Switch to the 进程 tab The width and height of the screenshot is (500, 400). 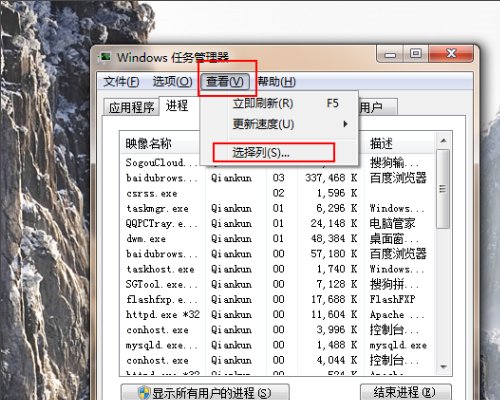coord(177,106)
